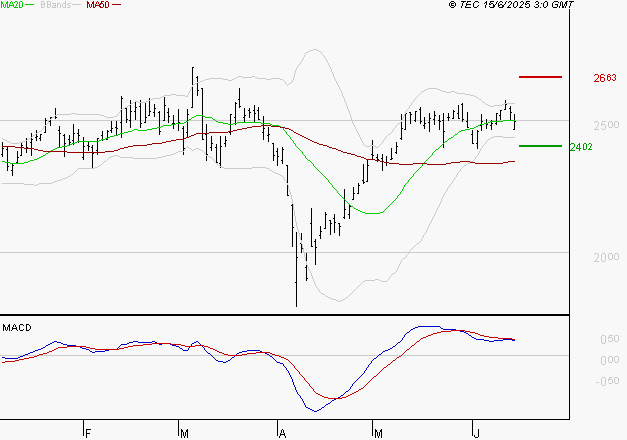The width and height of the screenshot is (627, 440).
Task: Click the TEC copyright timestamp text
Action: [511, 5]
